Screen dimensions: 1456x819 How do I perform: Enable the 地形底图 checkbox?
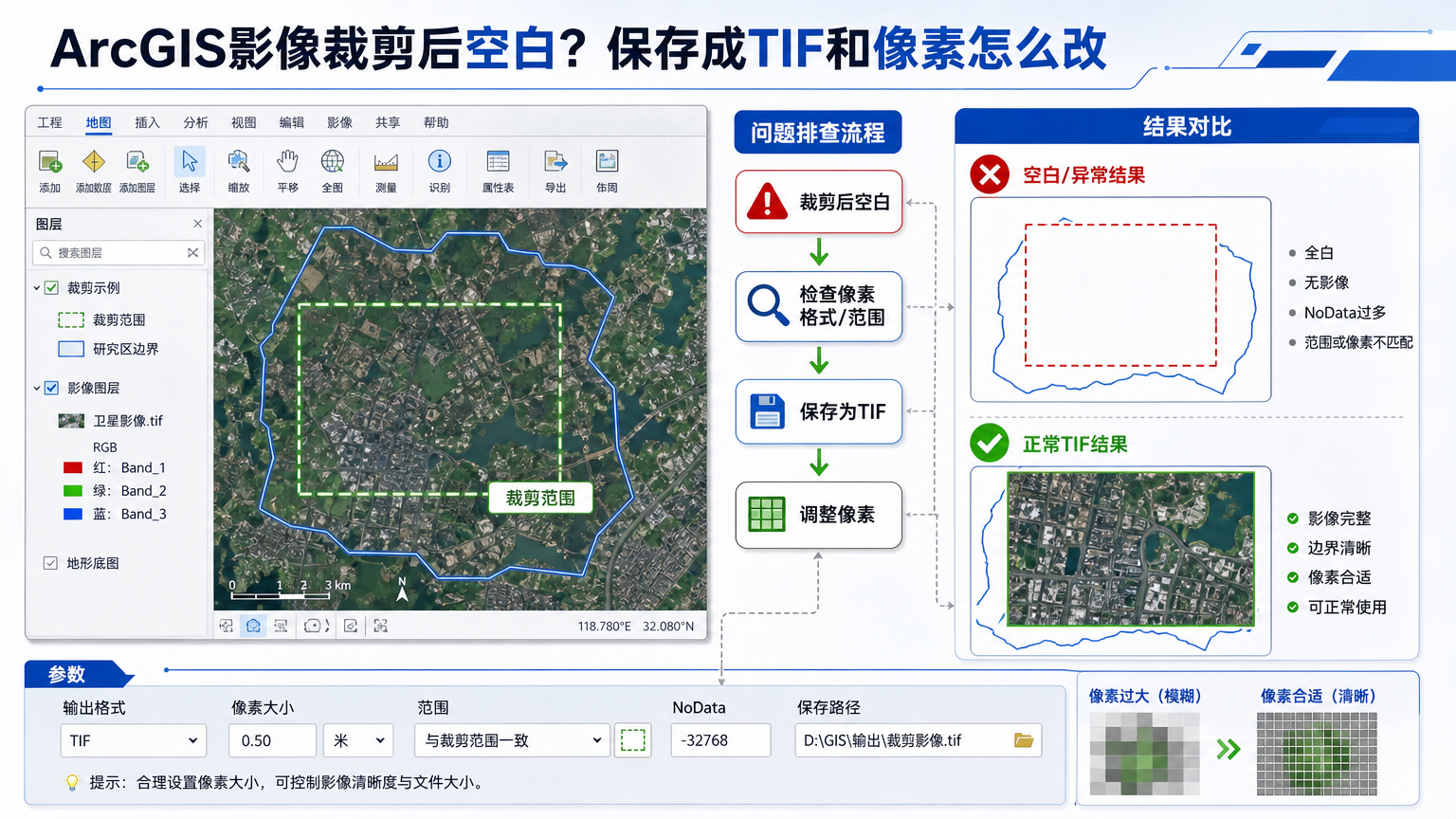(50, 563)
